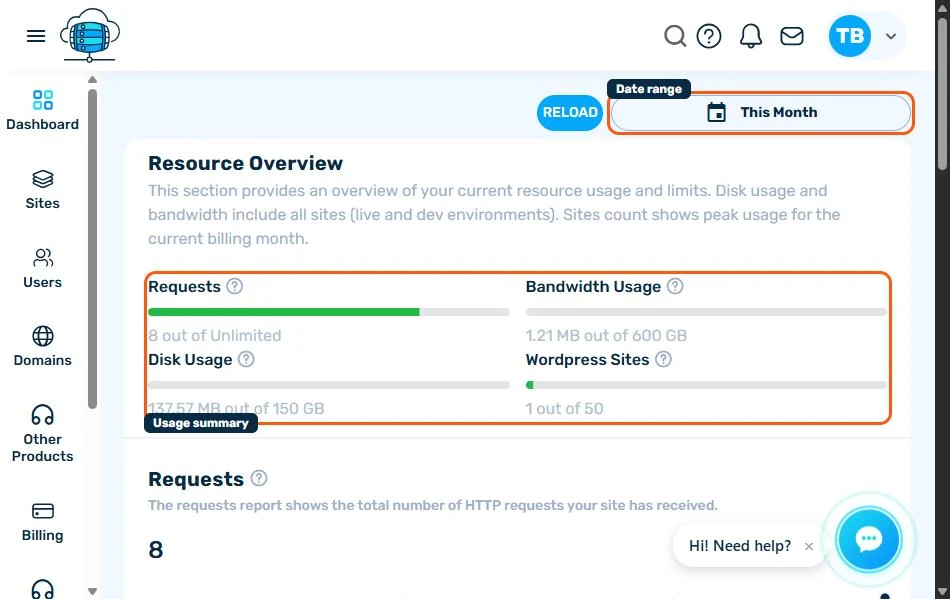Click the cloud database logo
Image resolution: width=950 pixels, height=599 pixels.
pyautogui.click(x=90, y=35)
